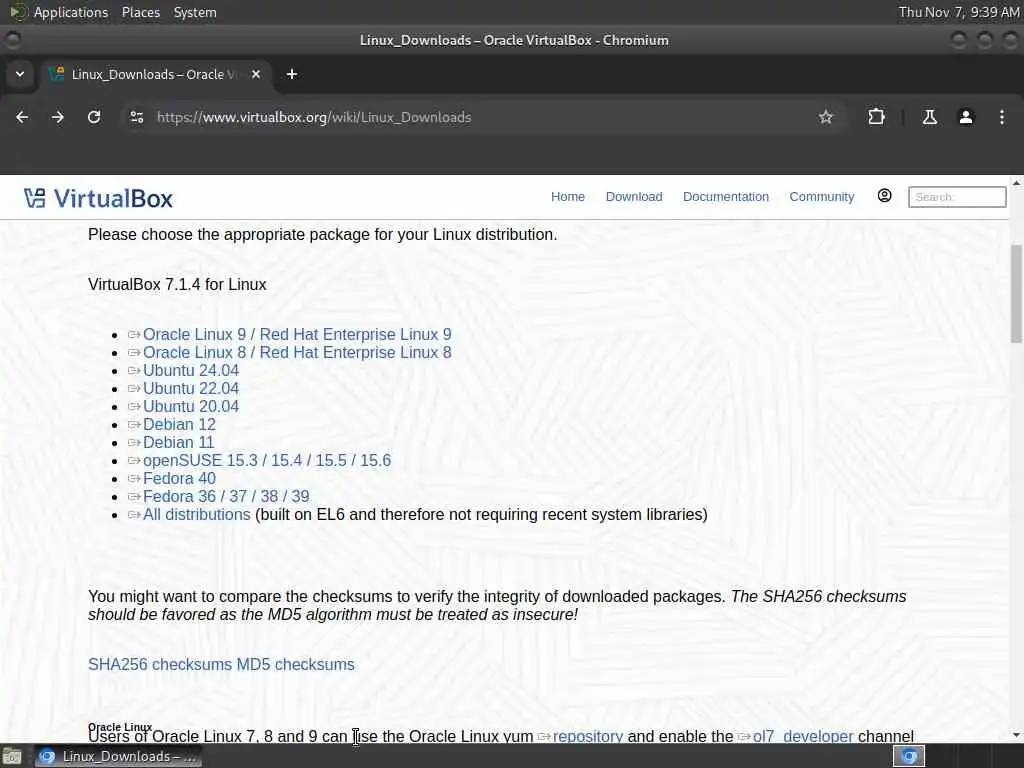Screen dimensions: 1024x768
Task: Download Fedora 36 / 37 / 38 / 39 package
Action: [x=226, y=496]
